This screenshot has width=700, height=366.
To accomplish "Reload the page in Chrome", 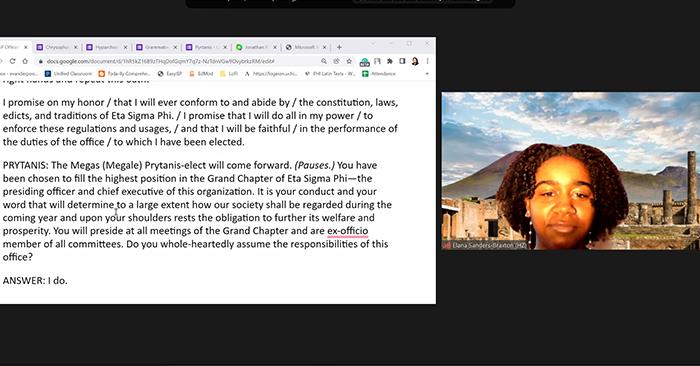I will 12,61.
